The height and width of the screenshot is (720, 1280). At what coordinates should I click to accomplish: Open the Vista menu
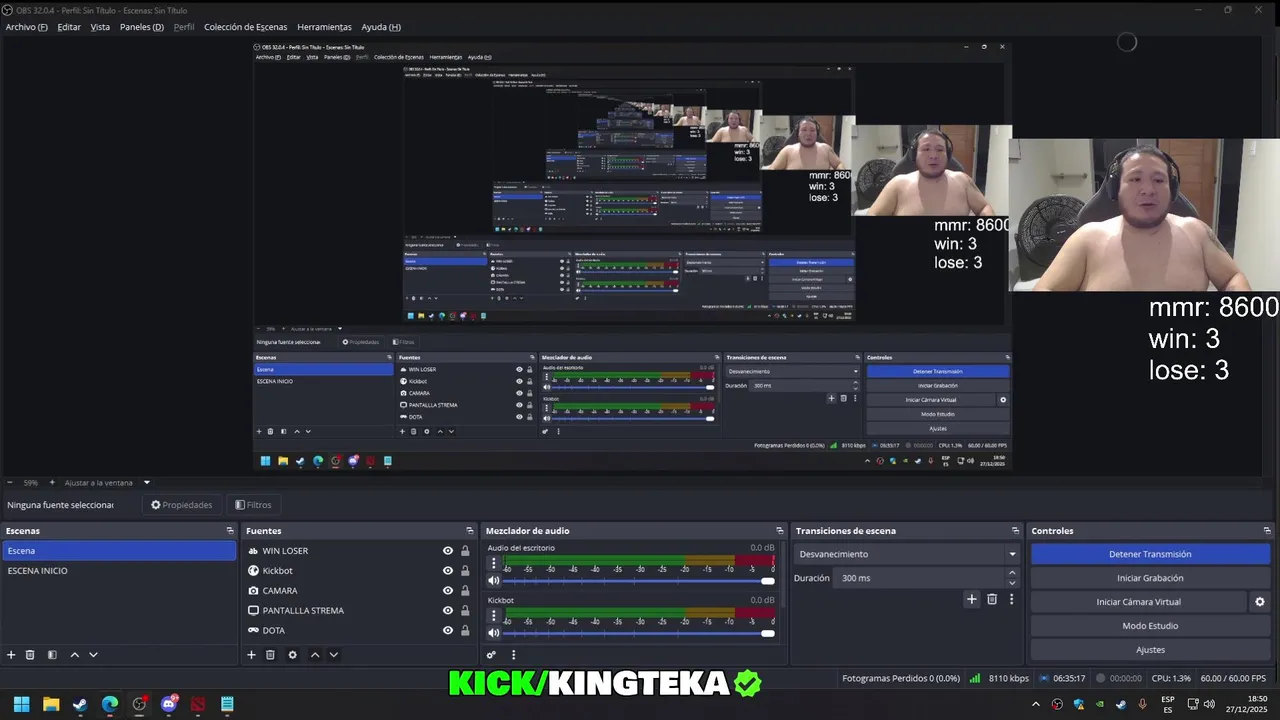(100, 27)
